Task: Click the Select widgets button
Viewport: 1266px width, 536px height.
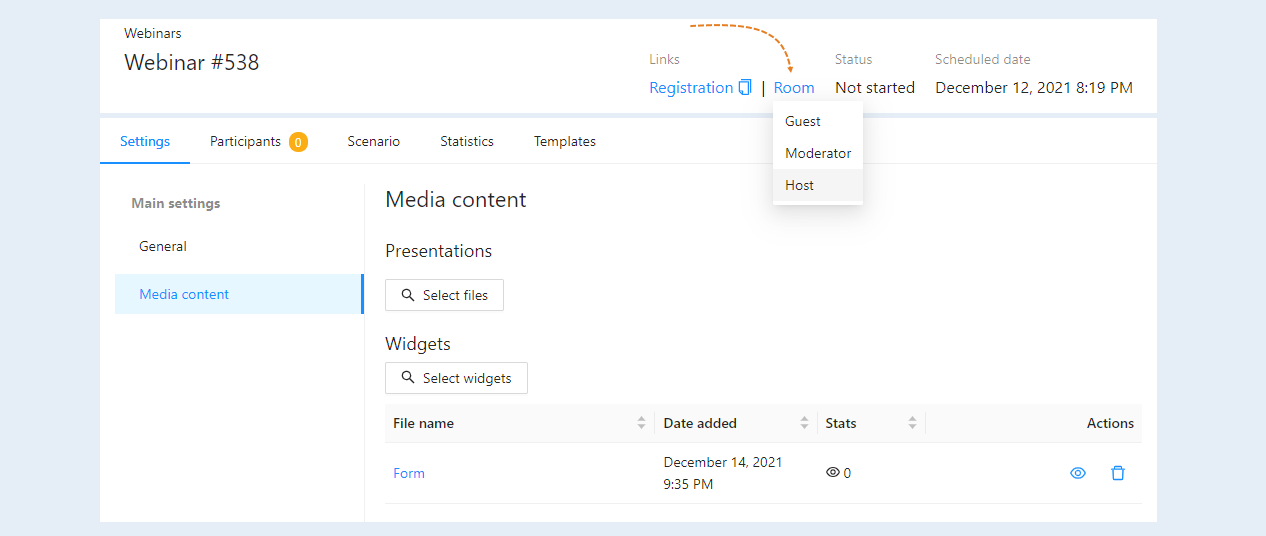Action: click(456, 378)
